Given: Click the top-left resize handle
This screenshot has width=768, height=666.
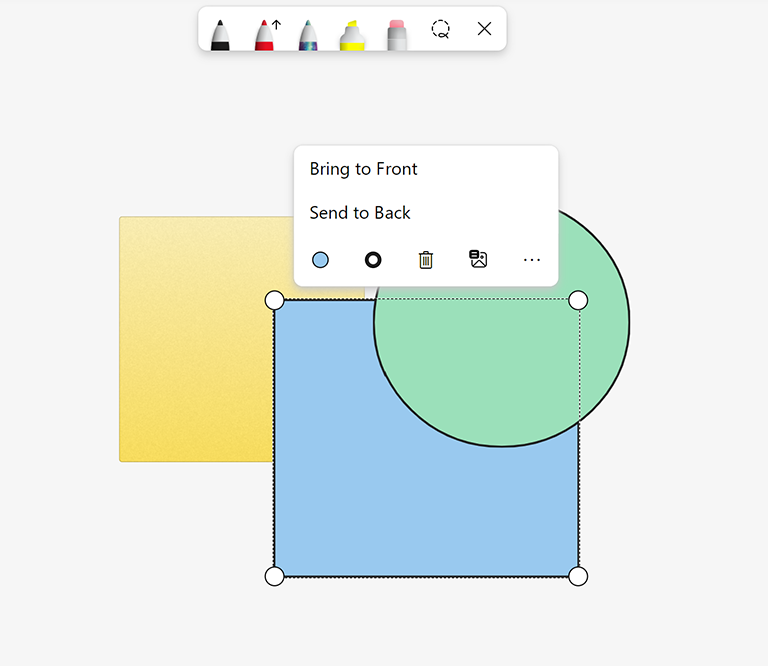Looking at the screenshot, I should click(x=274, y=300).
